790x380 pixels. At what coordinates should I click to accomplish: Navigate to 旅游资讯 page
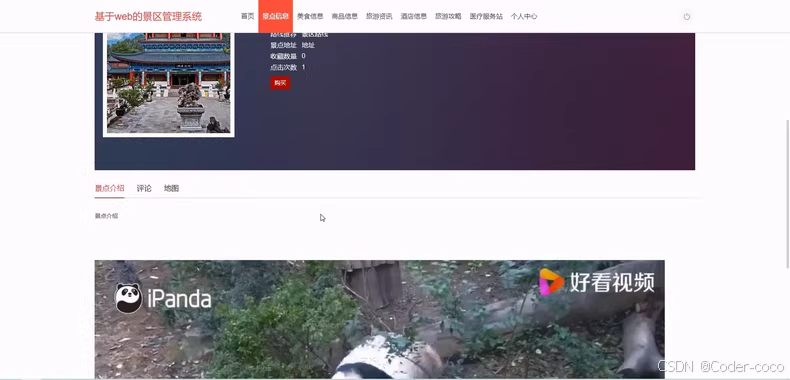[x=379, y=16]
